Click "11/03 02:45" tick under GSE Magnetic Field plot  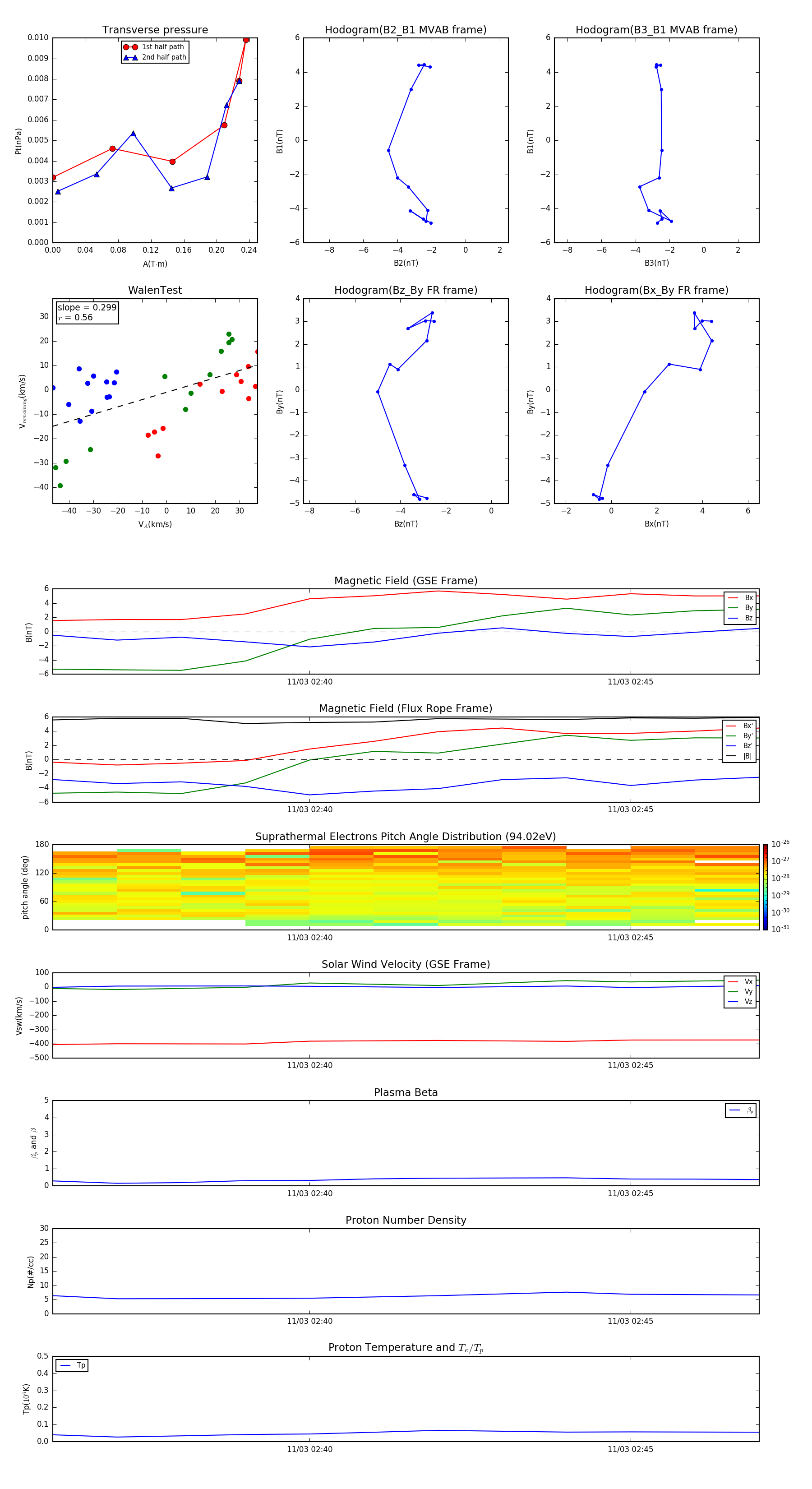pyautogui.click(x=630, y=682)
